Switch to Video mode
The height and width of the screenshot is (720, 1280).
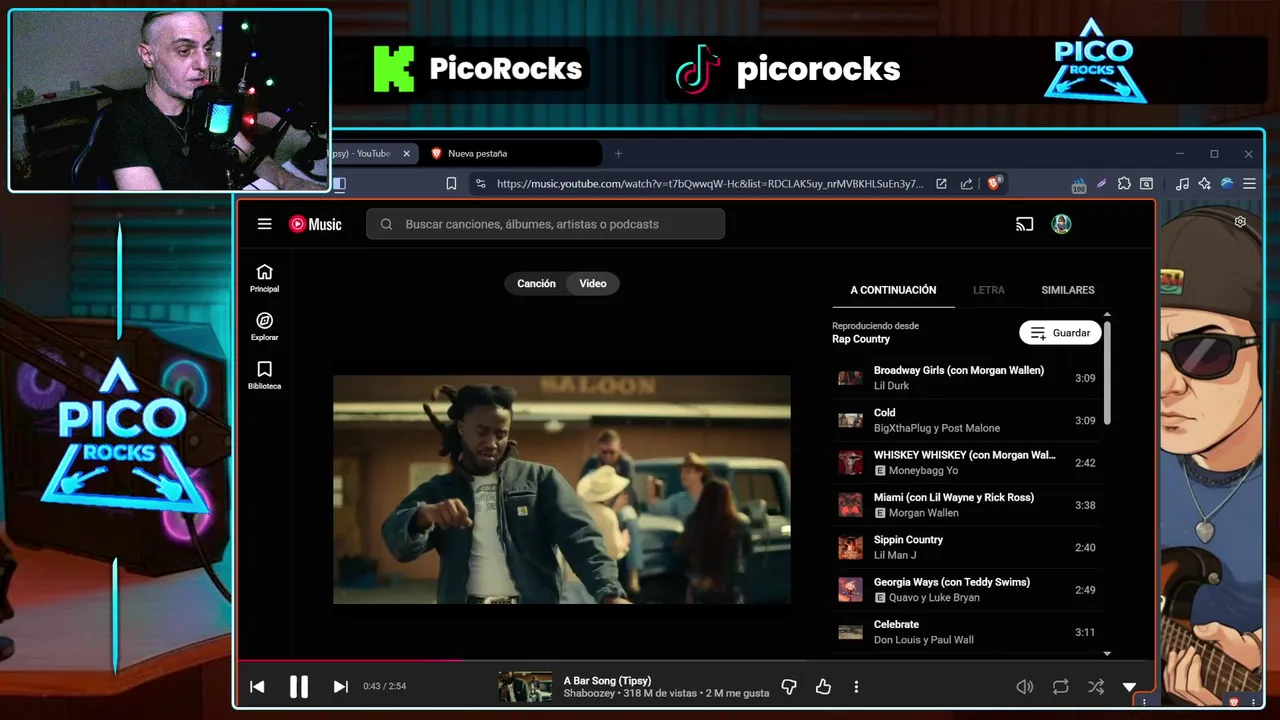click(x=593, y=283)
